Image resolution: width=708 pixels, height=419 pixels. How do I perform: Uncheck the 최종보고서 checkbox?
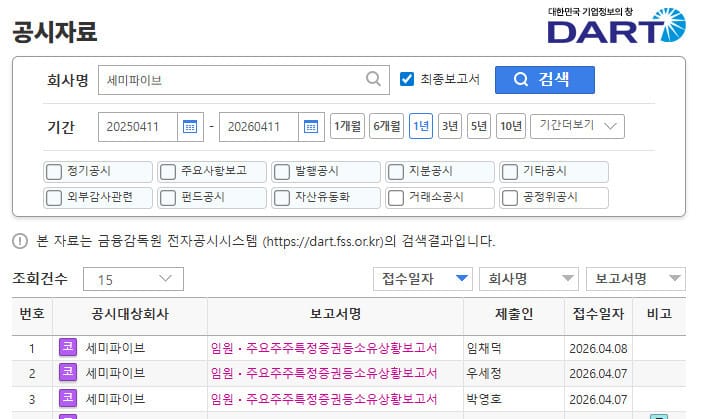(406, 79)
